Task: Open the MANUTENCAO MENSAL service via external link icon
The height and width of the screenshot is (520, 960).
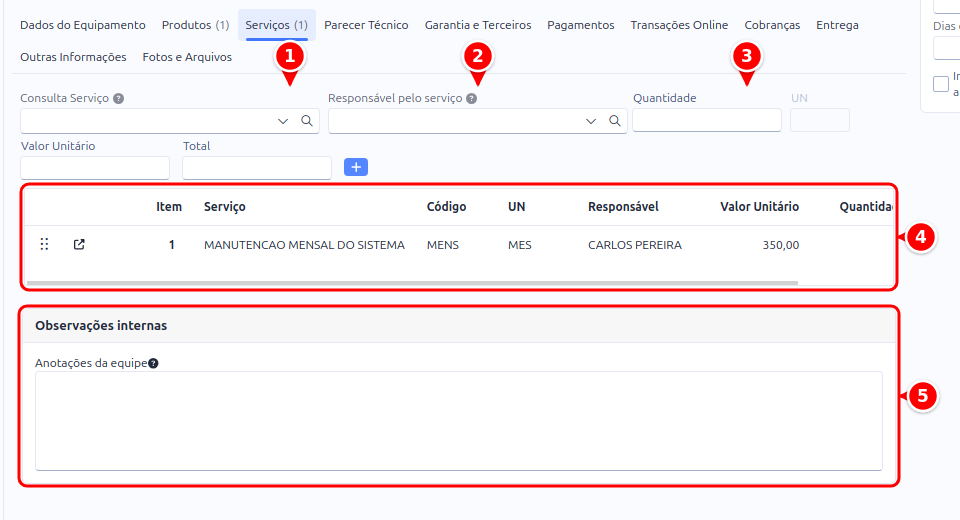Action: click(x=79, y=244)
